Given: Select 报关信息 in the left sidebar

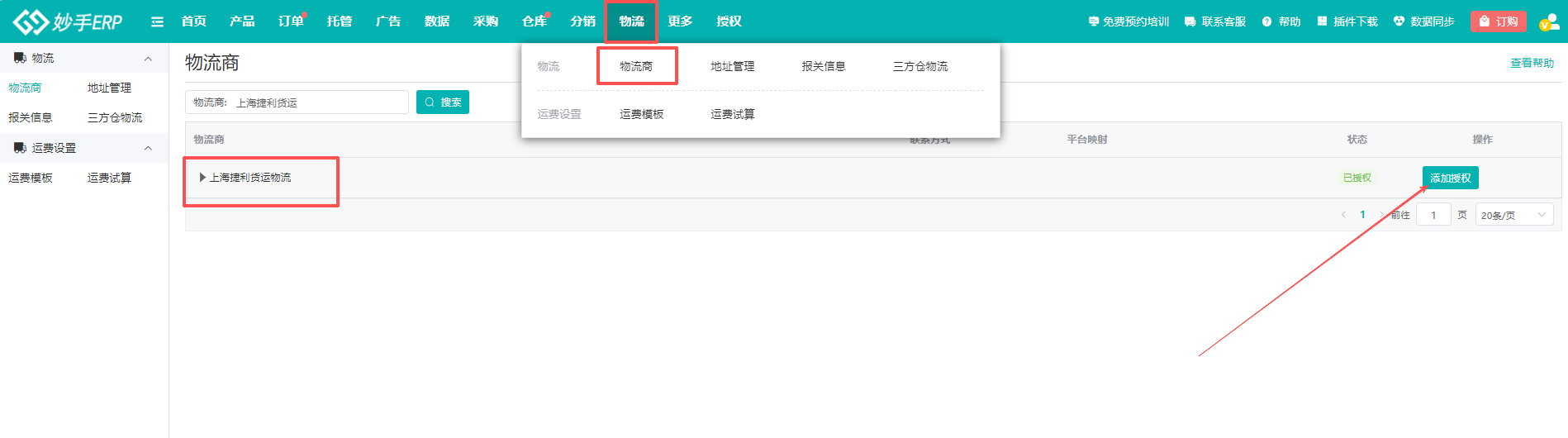Looking at the screenshot, I should (x=31, y=117).
